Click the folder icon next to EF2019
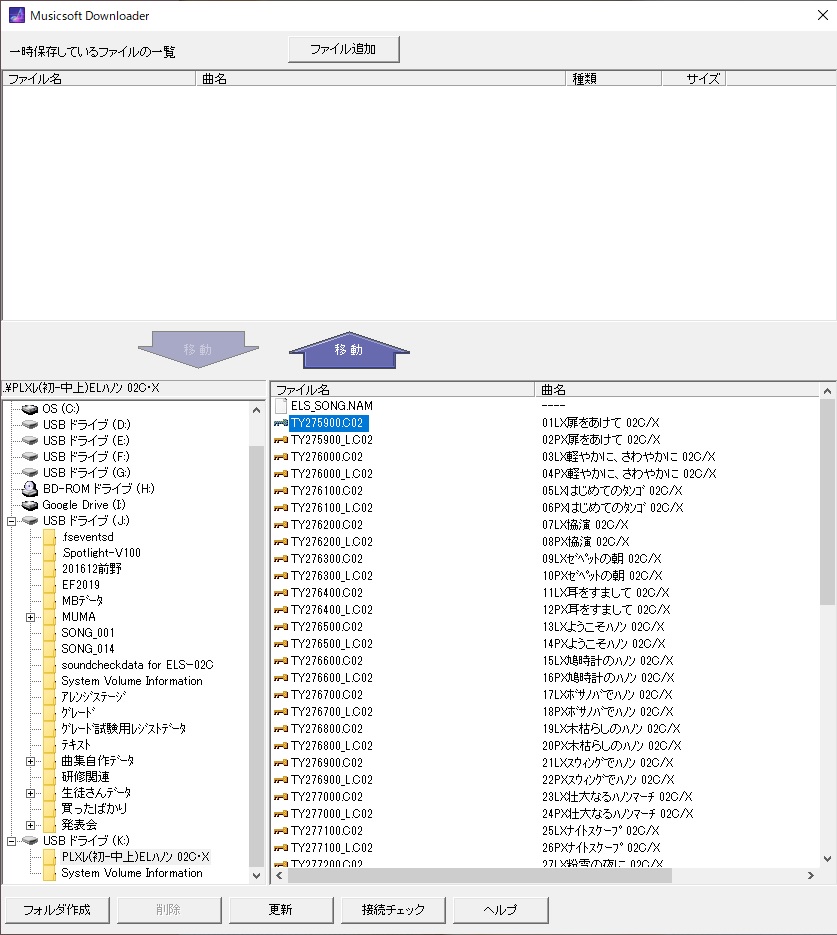Screen dimensions: 837x935 pos(49,585)
